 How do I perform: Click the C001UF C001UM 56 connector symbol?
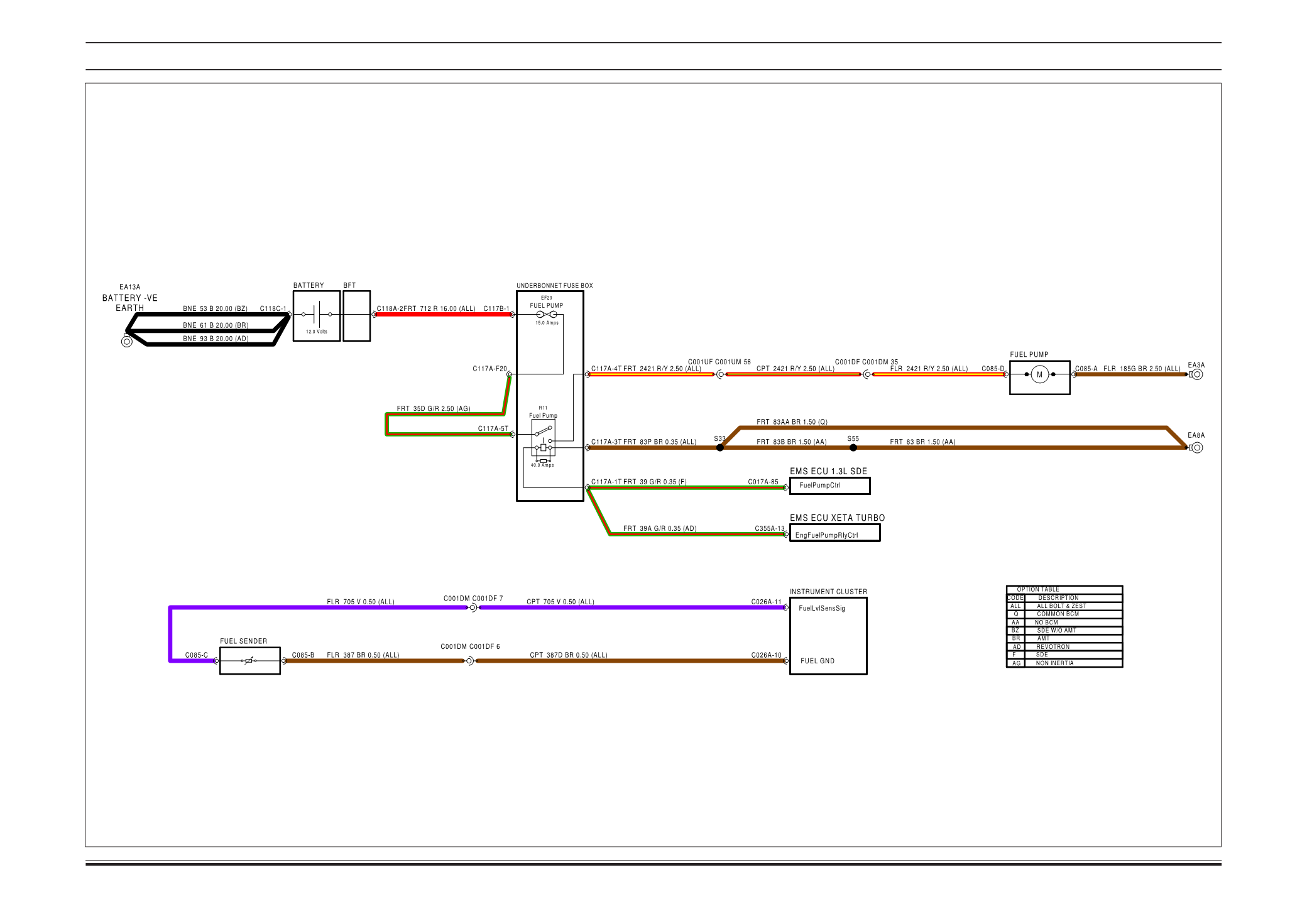click(720, 374)
